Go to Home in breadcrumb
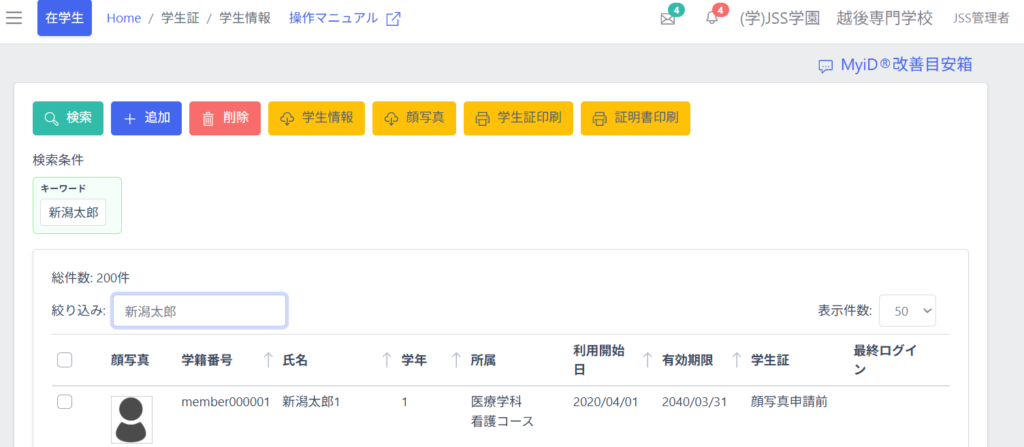Screen dimensions: 1024x447 point(123,18)
